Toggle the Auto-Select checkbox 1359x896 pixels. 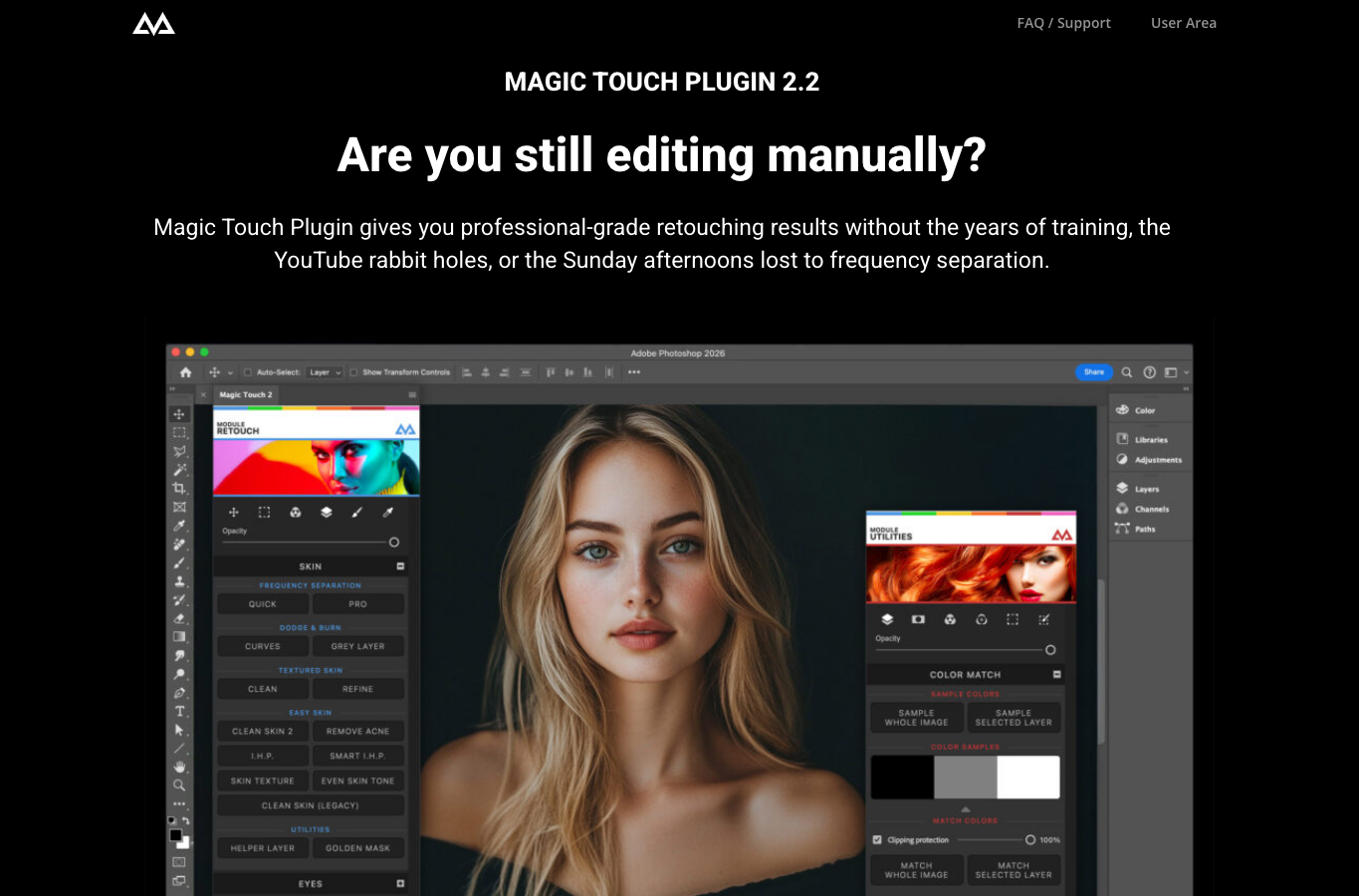pyautogui.click(x=248, y=372)
